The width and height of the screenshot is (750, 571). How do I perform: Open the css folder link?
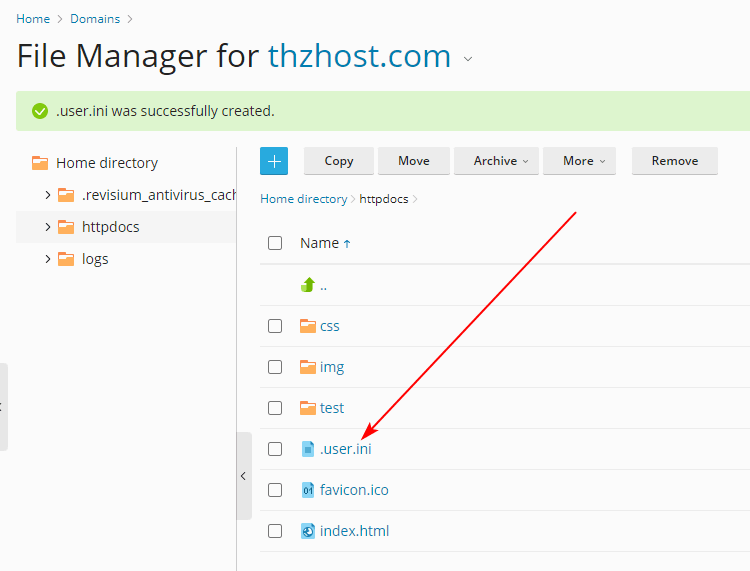(x=330, y=326)
